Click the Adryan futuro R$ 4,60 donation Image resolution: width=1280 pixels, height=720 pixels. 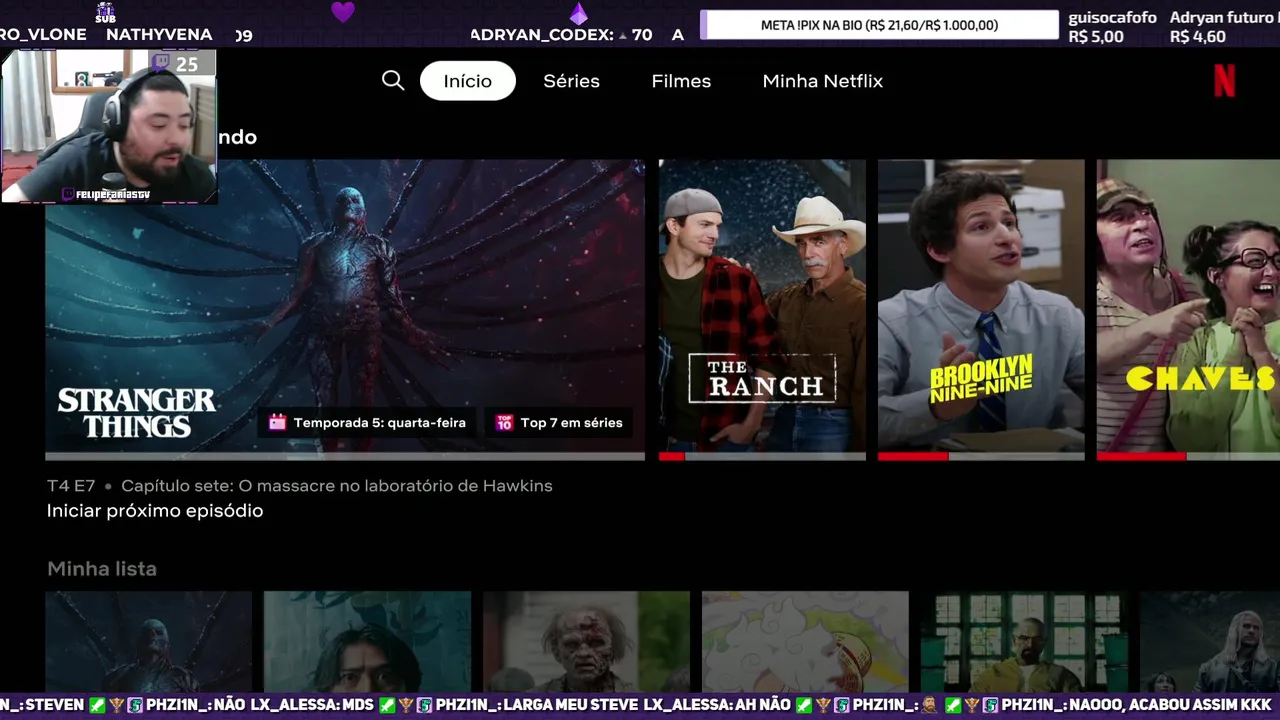click(x=1224, y=27)
